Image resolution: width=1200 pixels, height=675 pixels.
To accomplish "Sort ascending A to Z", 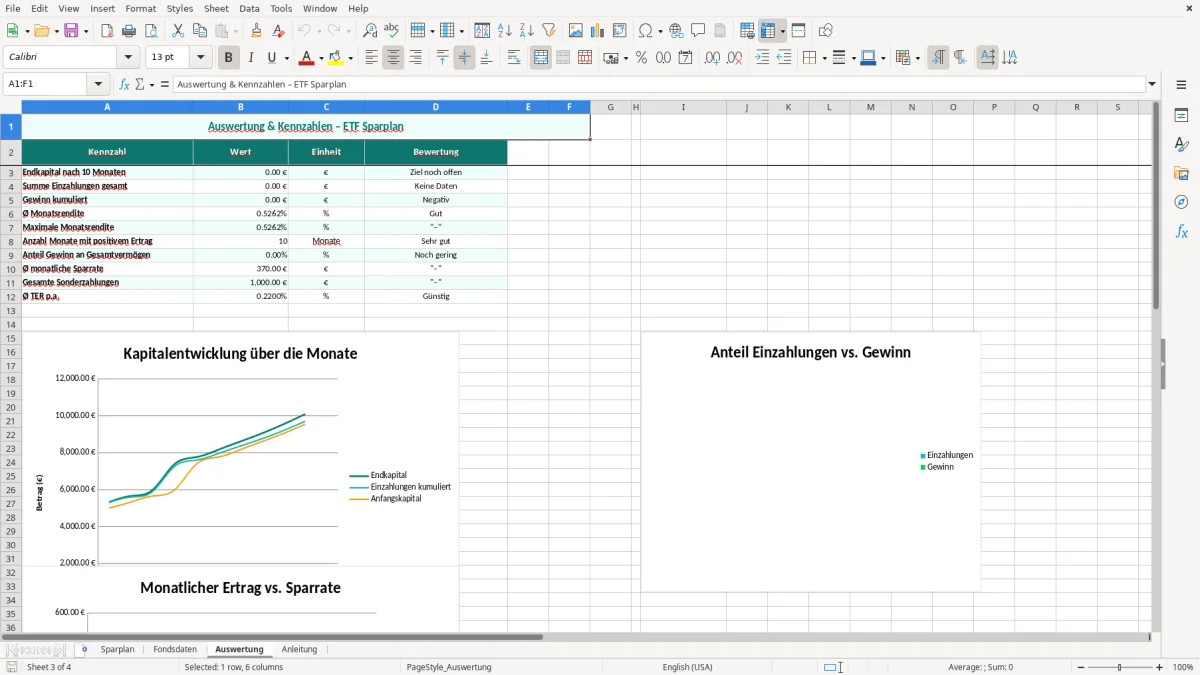I will (x=504, y=31).
